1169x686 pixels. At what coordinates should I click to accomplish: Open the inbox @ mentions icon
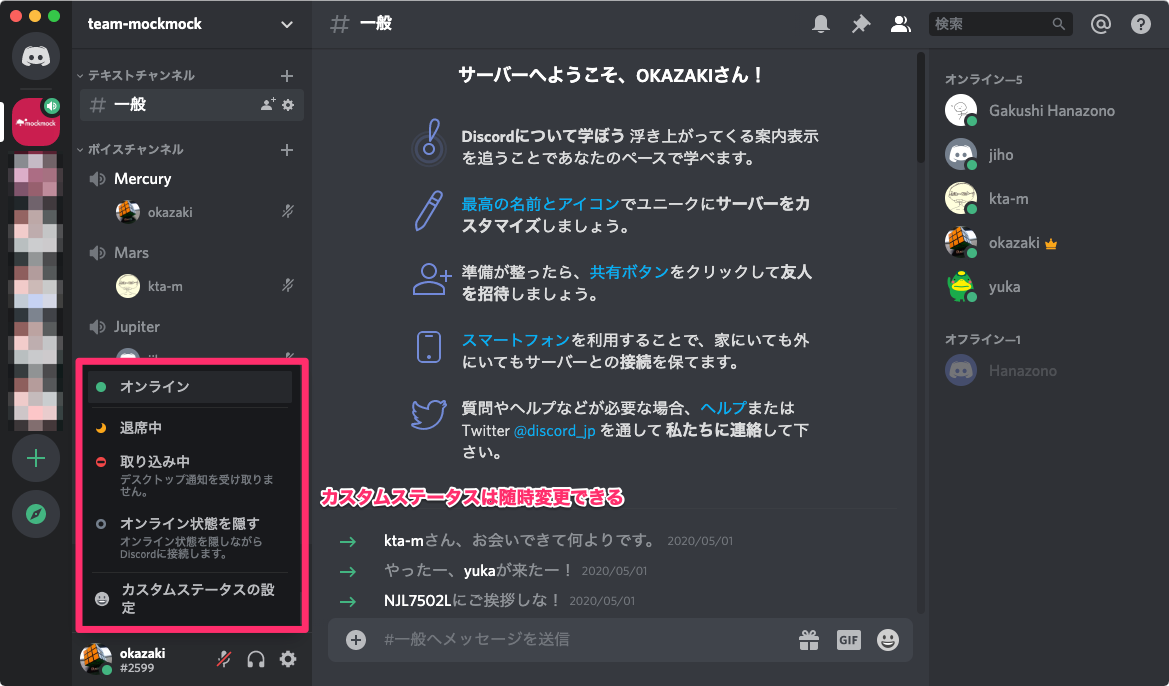pos(1101,23)
